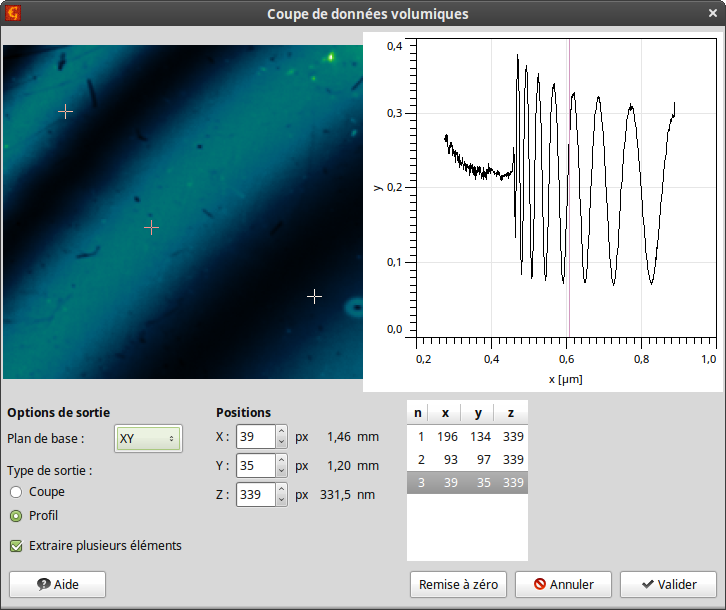Click the Remise à zéro button
The width and height of the screenshot is (726, 610).
[x=458, y=585]
